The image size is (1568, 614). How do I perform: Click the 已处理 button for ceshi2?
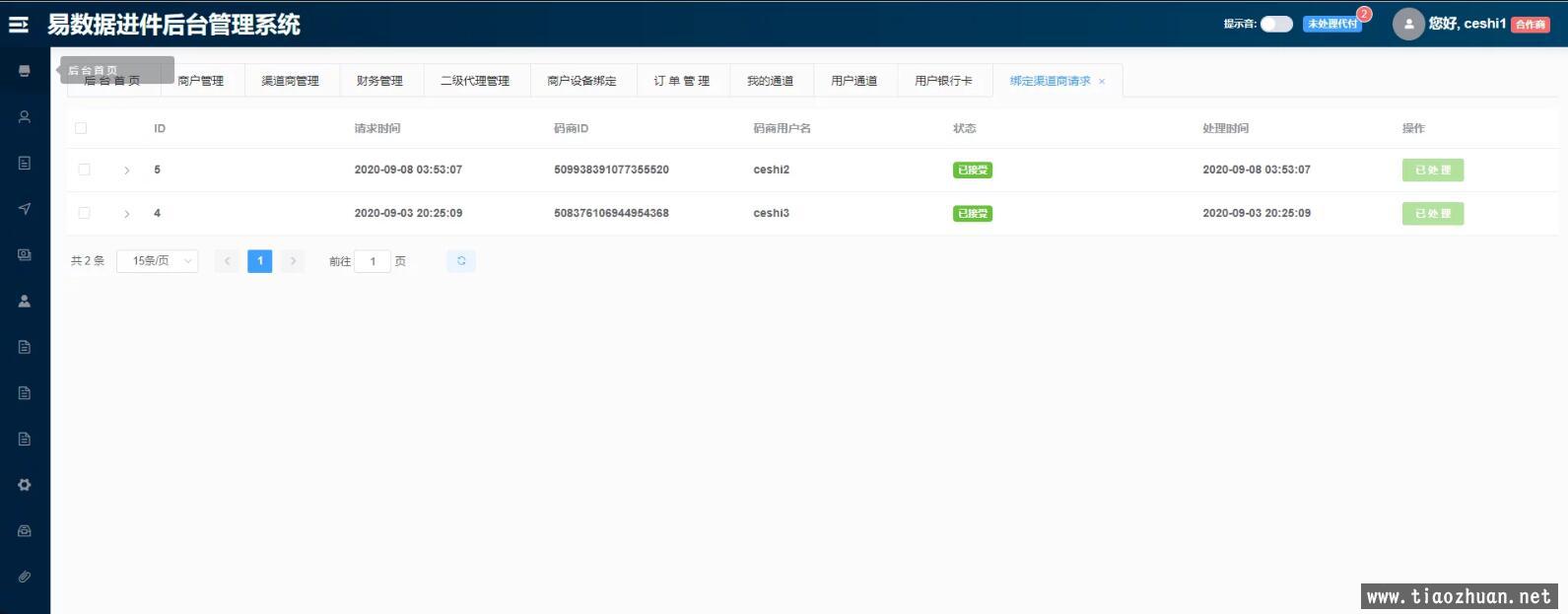tap(1432, 171)
